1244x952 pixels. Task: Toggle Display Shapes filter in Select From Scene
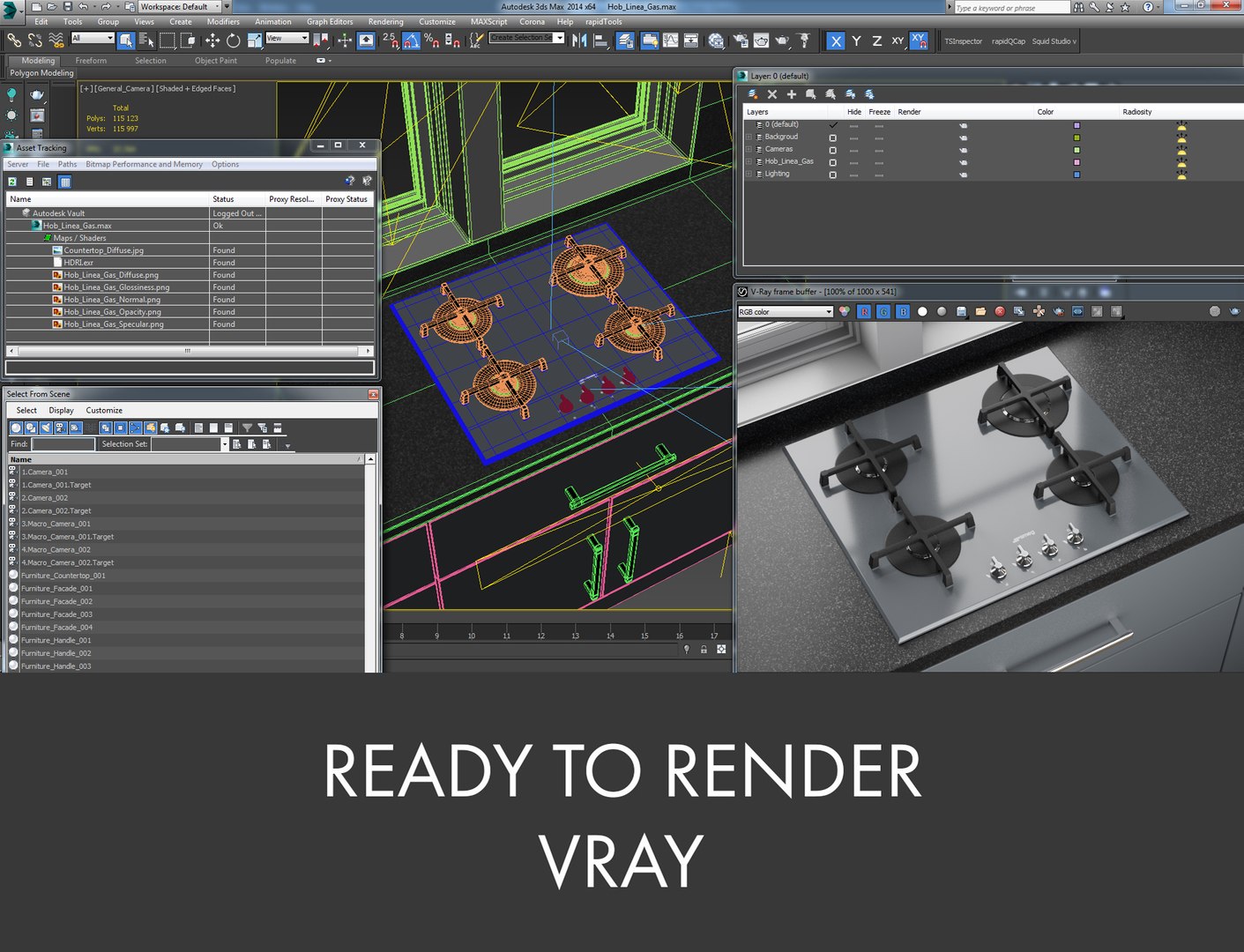pyautogui.click(x=31, y=428)
